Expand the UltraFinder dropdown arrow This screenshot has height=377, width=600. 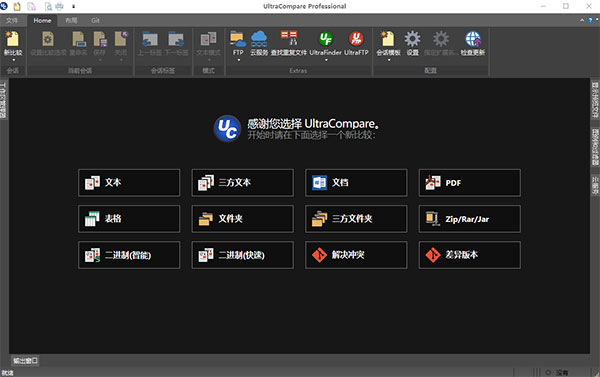coord(326,60)
